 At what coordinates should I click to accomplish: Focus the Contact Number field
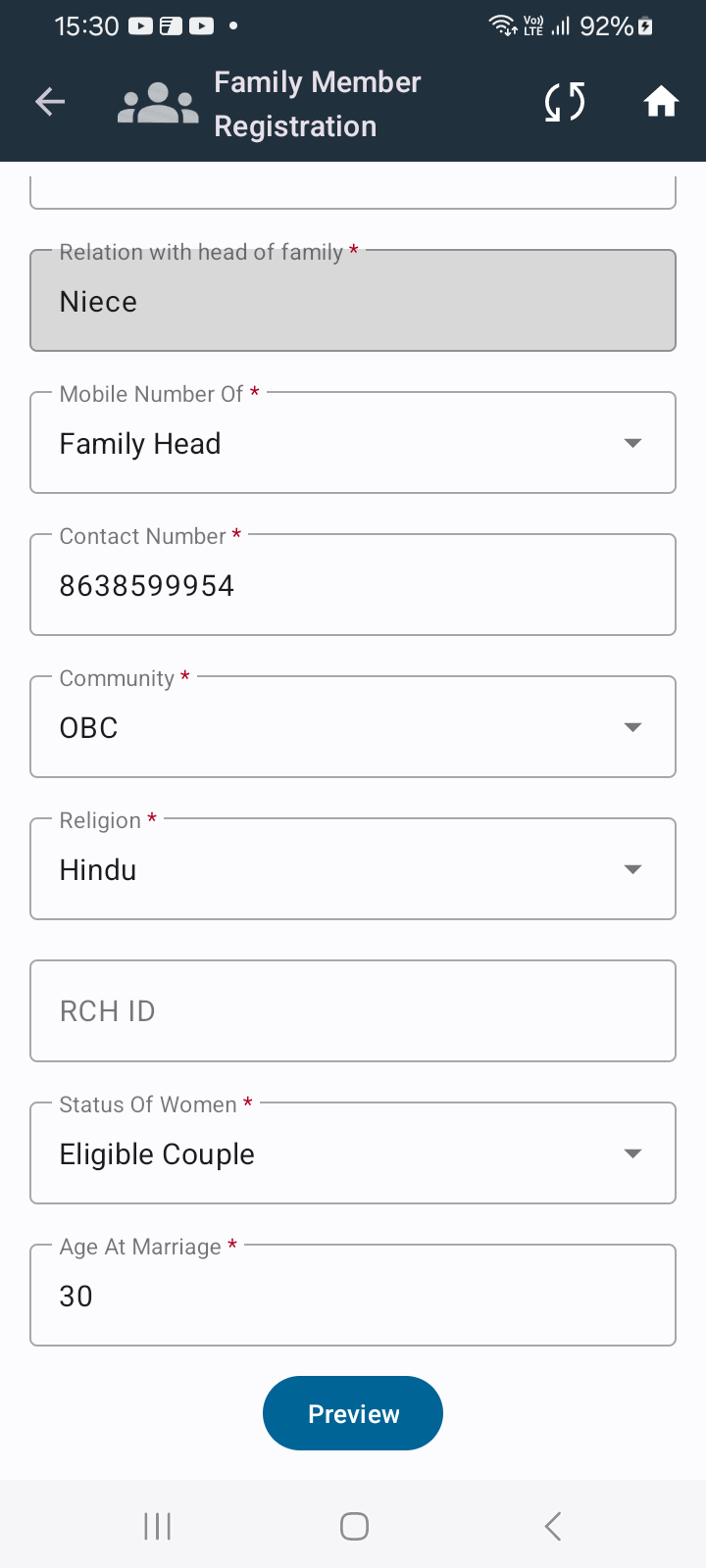(353, 585)
